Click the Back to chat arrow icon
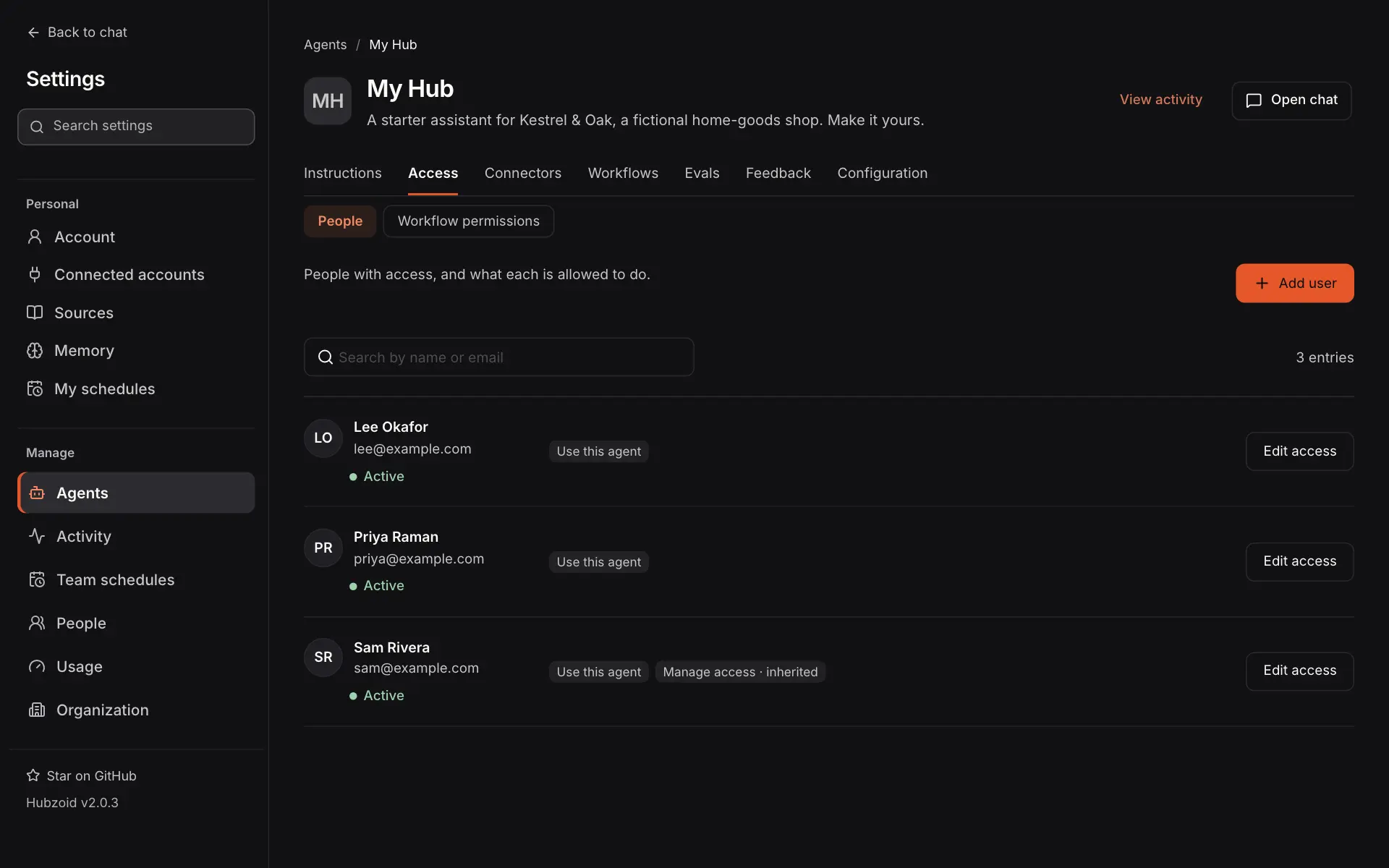Screen dimensions: 1389x868 (33, 33)
